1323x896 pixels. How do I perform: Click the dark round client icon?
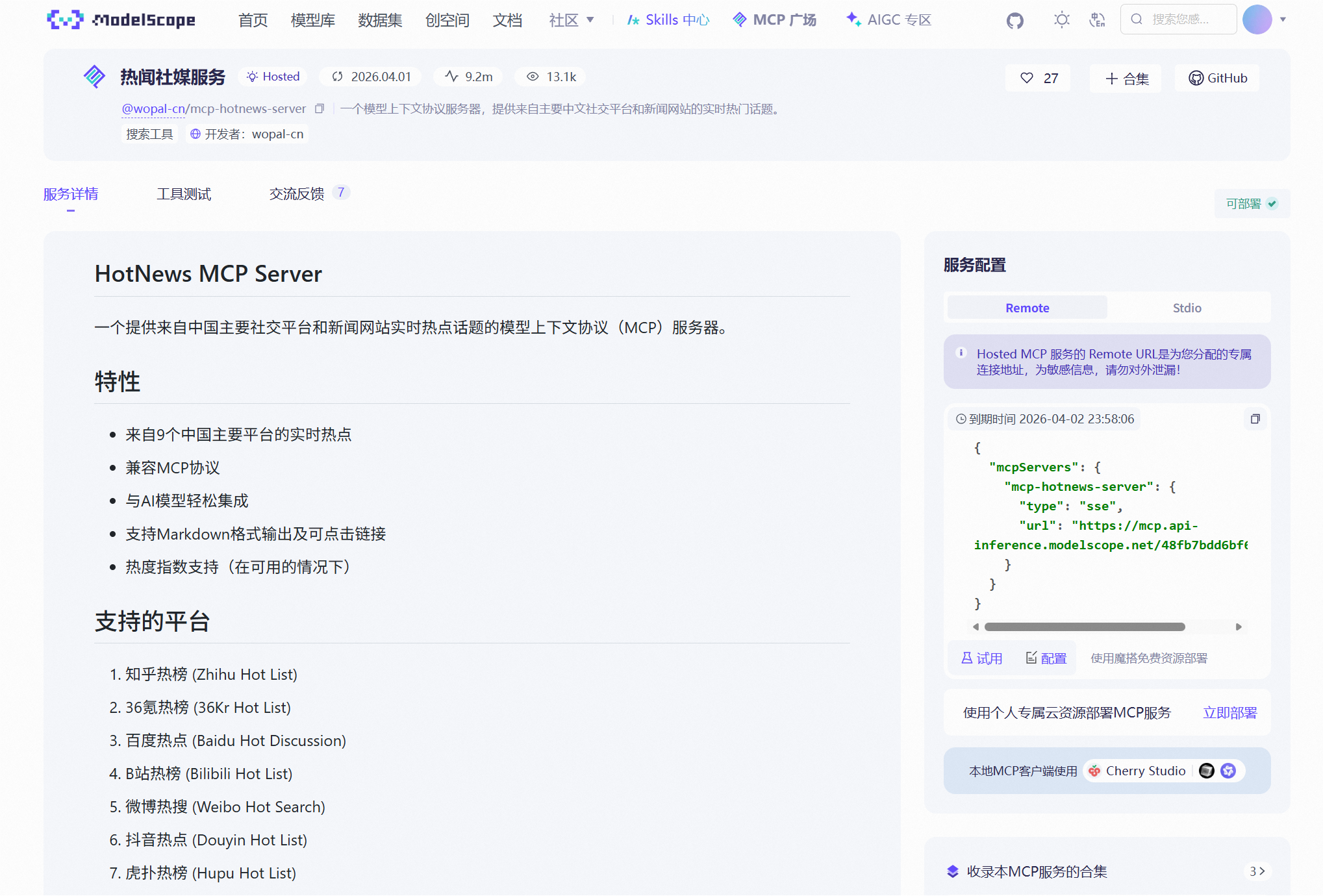pyautogui.click(x=1206, y=771)
